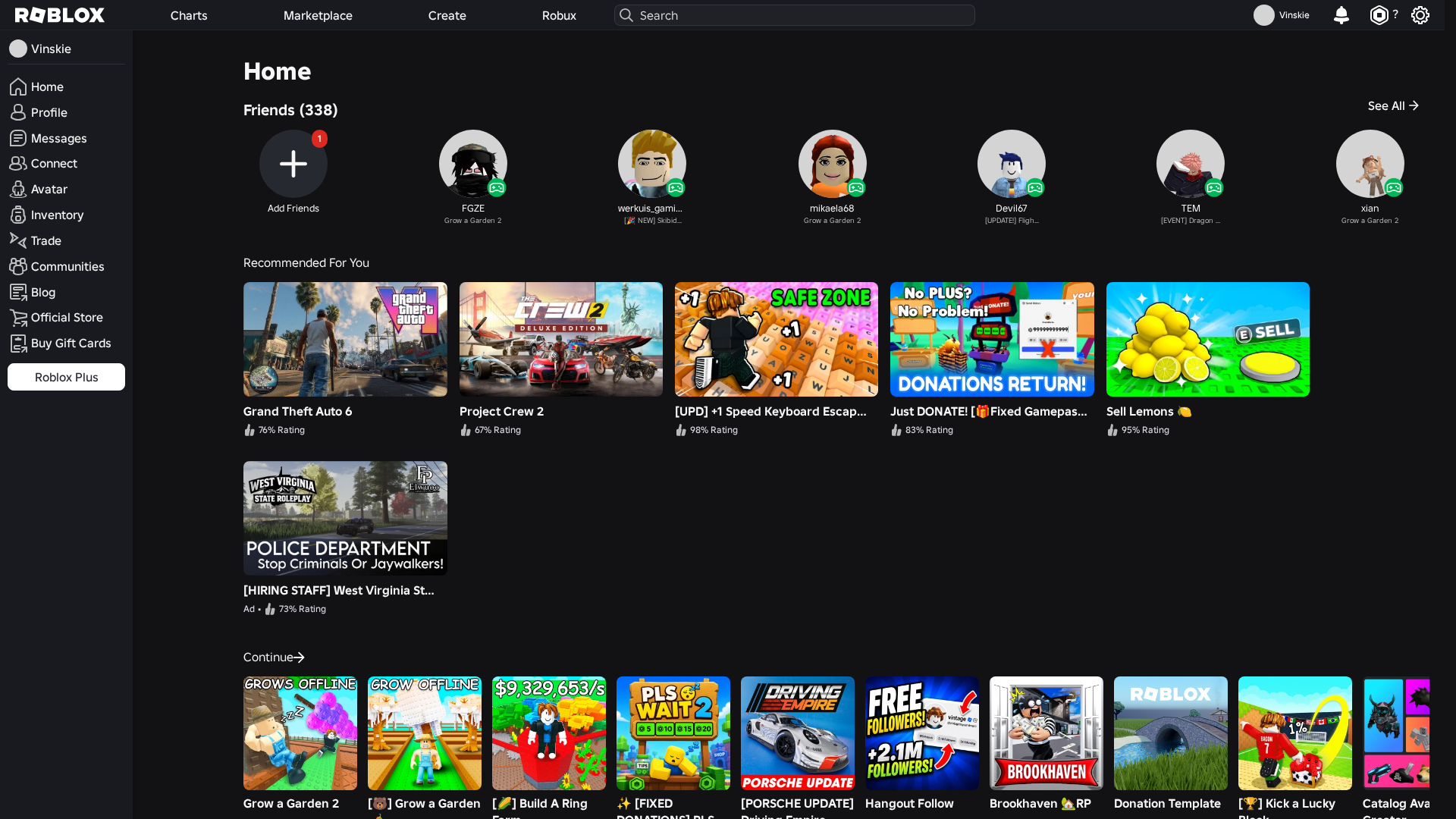Open Brookhaven RP game thumbnail

(1046, 733)
